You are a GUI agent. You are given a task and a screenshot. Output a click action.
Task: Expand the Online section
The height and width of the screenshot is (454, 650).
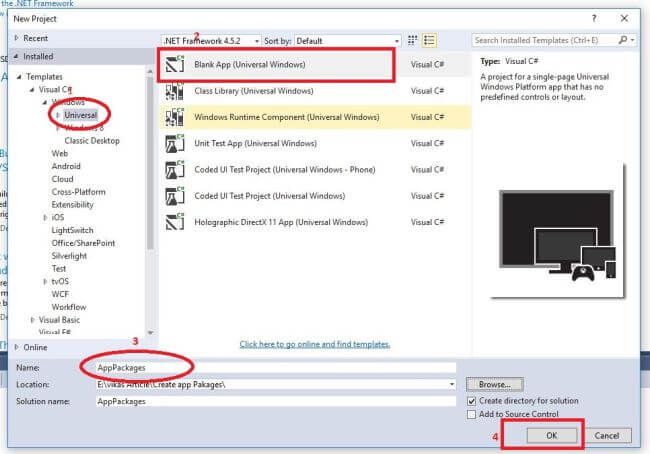tap(17, 347)
